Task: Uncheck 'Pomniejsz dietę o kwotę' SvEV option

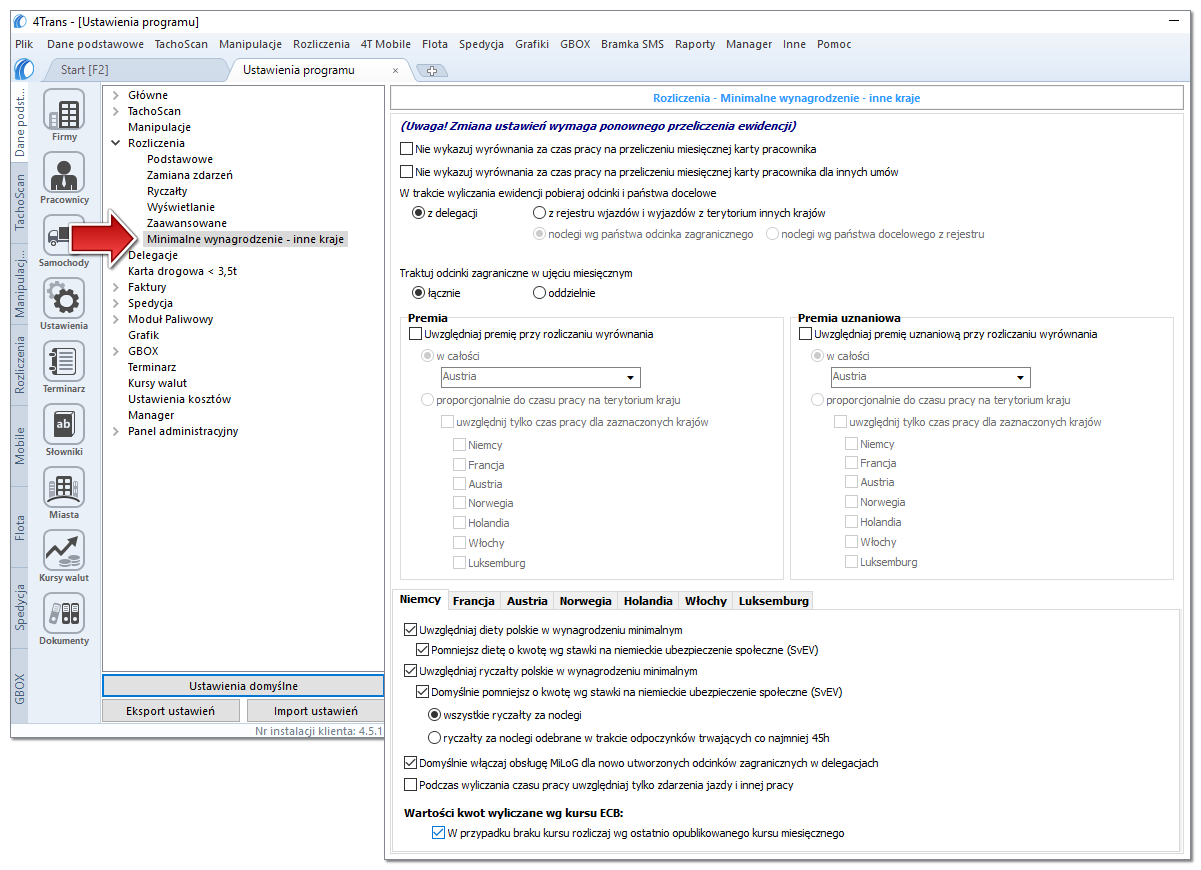Action: [x=422, y=650]
